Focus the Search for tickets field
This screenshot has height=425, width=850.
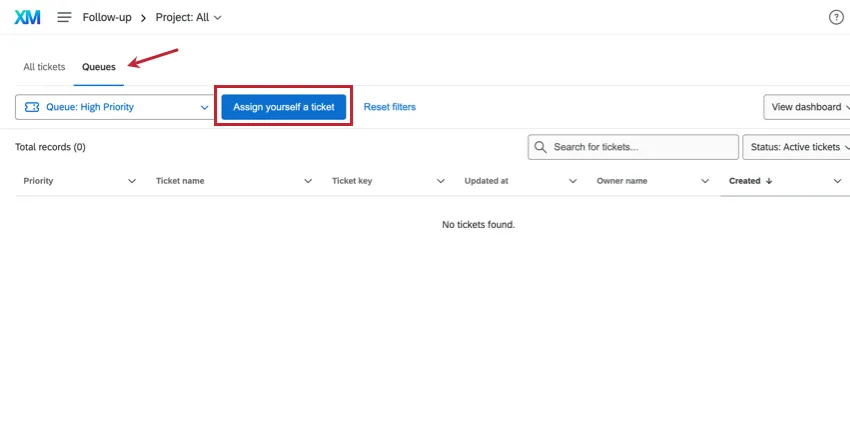pyautogui.click(x=633, y=147)
